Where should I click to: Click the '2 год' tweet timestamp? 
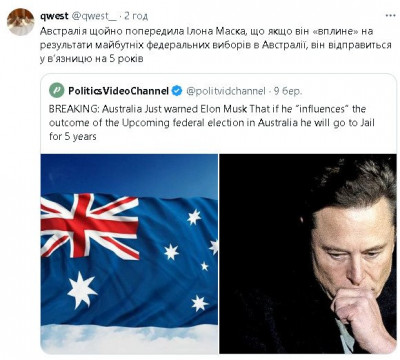click(136, 16)
